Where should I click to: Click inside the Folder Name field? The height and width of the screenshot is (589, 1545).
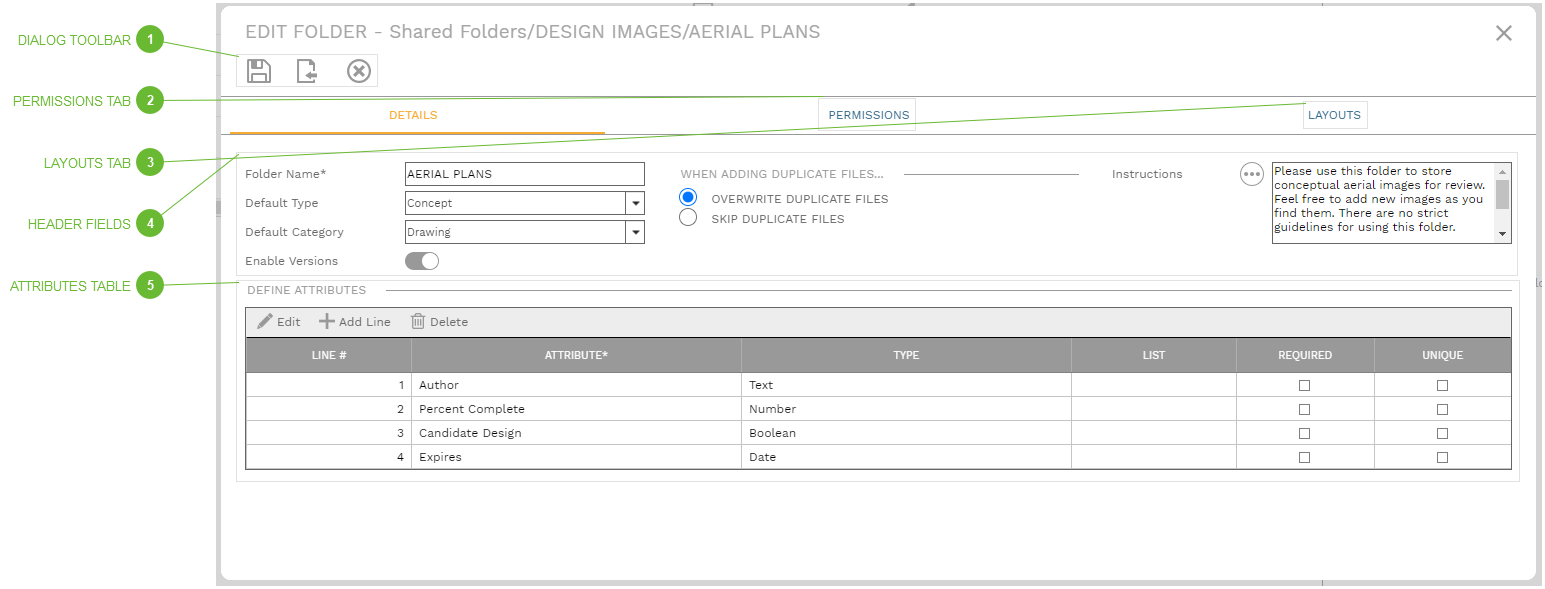(524, 174)
